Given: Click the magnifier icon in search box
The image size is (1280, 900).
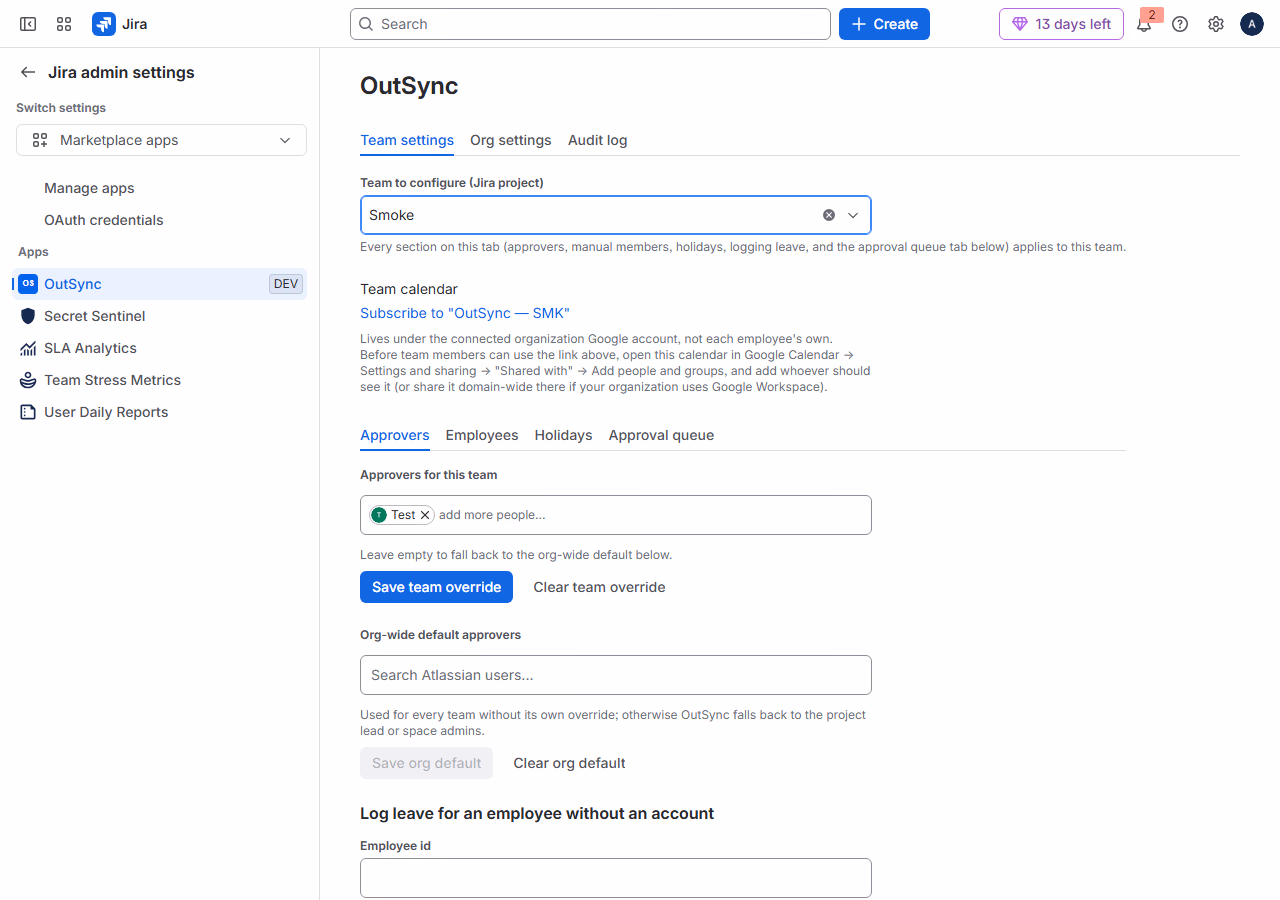Looking at the screenshot, I should coord(366,24).
